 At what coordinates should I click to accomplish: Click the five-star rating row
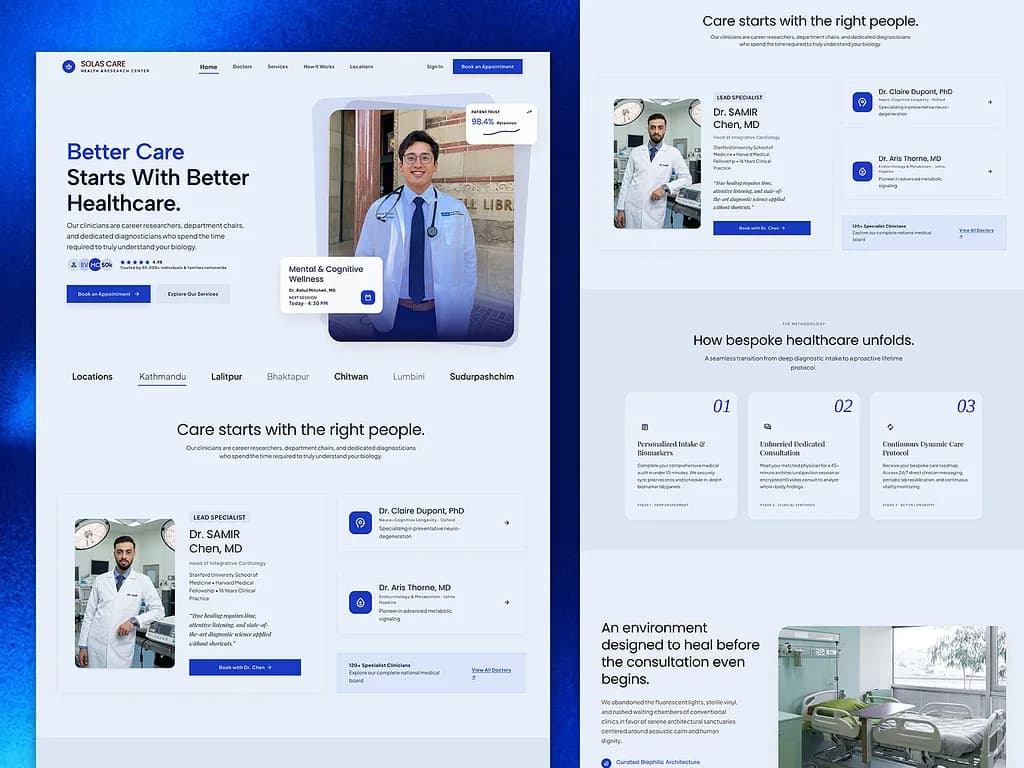[x=136, y=262]
